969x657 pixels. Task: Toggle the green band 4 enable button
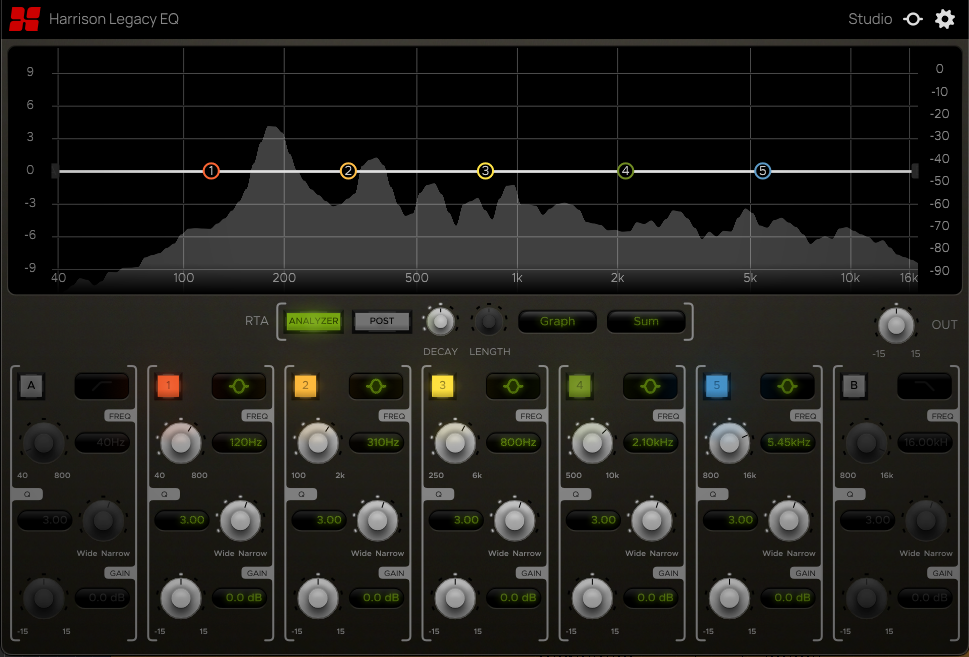580,386
